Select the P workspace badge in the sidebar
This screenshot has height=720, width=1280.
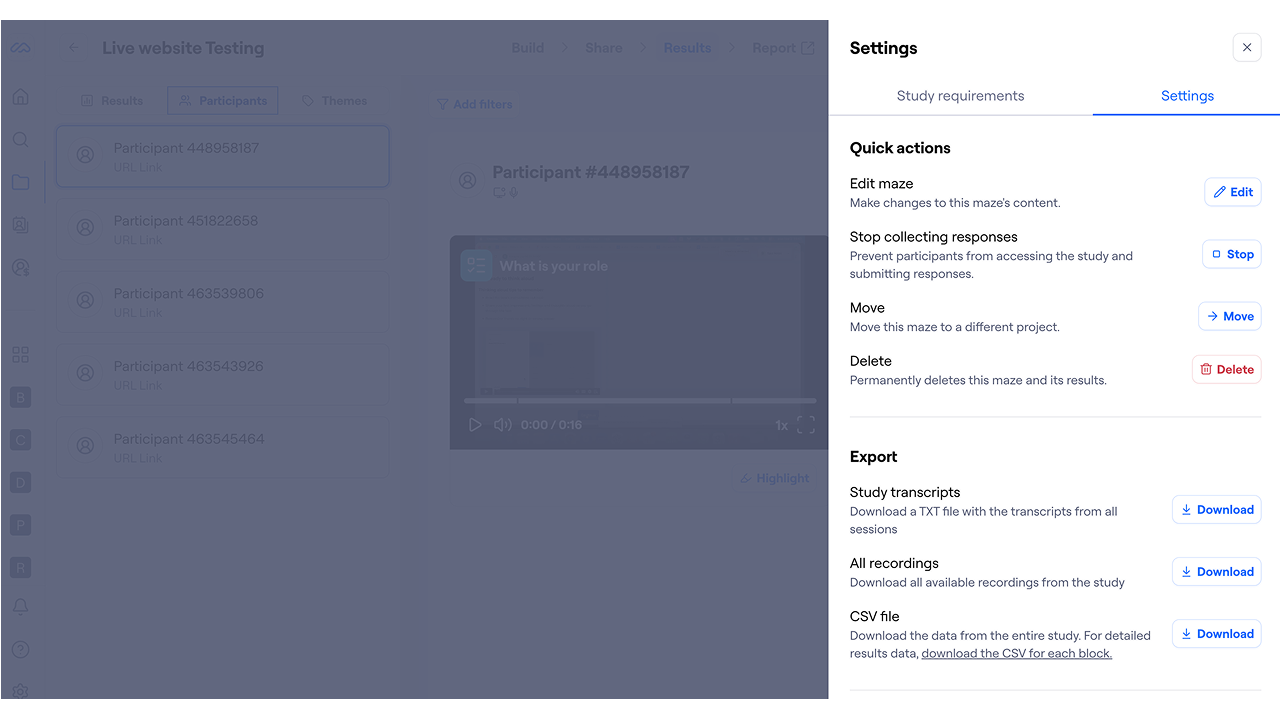click(x=21, y=525)
